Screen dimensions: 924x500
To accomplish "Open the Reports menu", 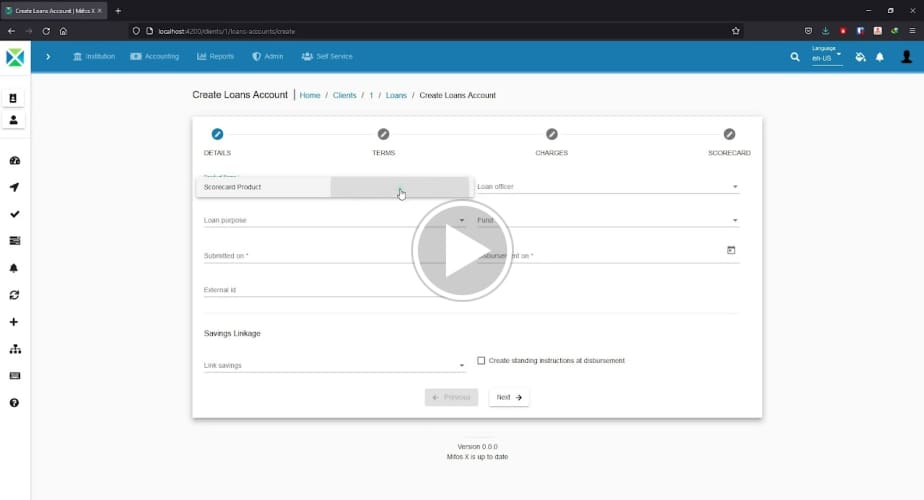I will point(215,57).
